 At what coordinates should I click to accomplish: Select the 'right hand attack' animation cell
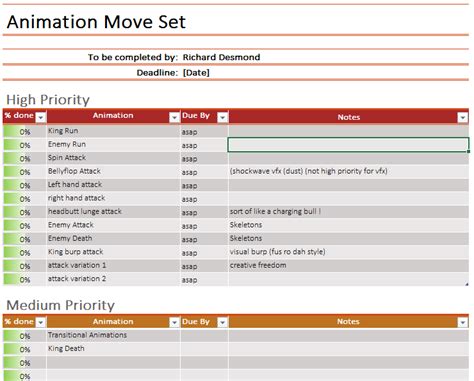[113, 198]
